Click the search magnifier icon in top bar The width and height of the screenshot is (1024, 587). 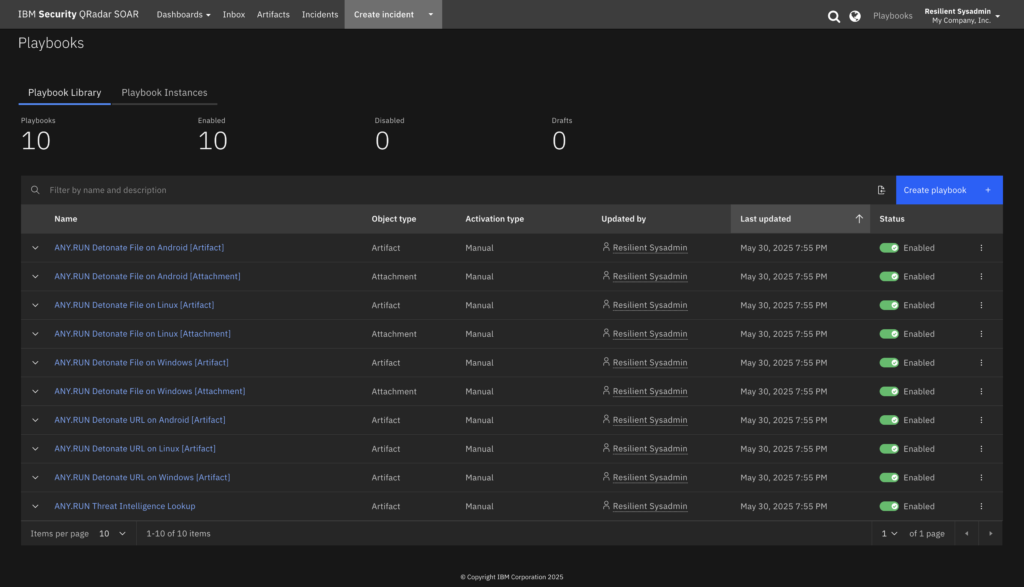click(x=834, y=16)
